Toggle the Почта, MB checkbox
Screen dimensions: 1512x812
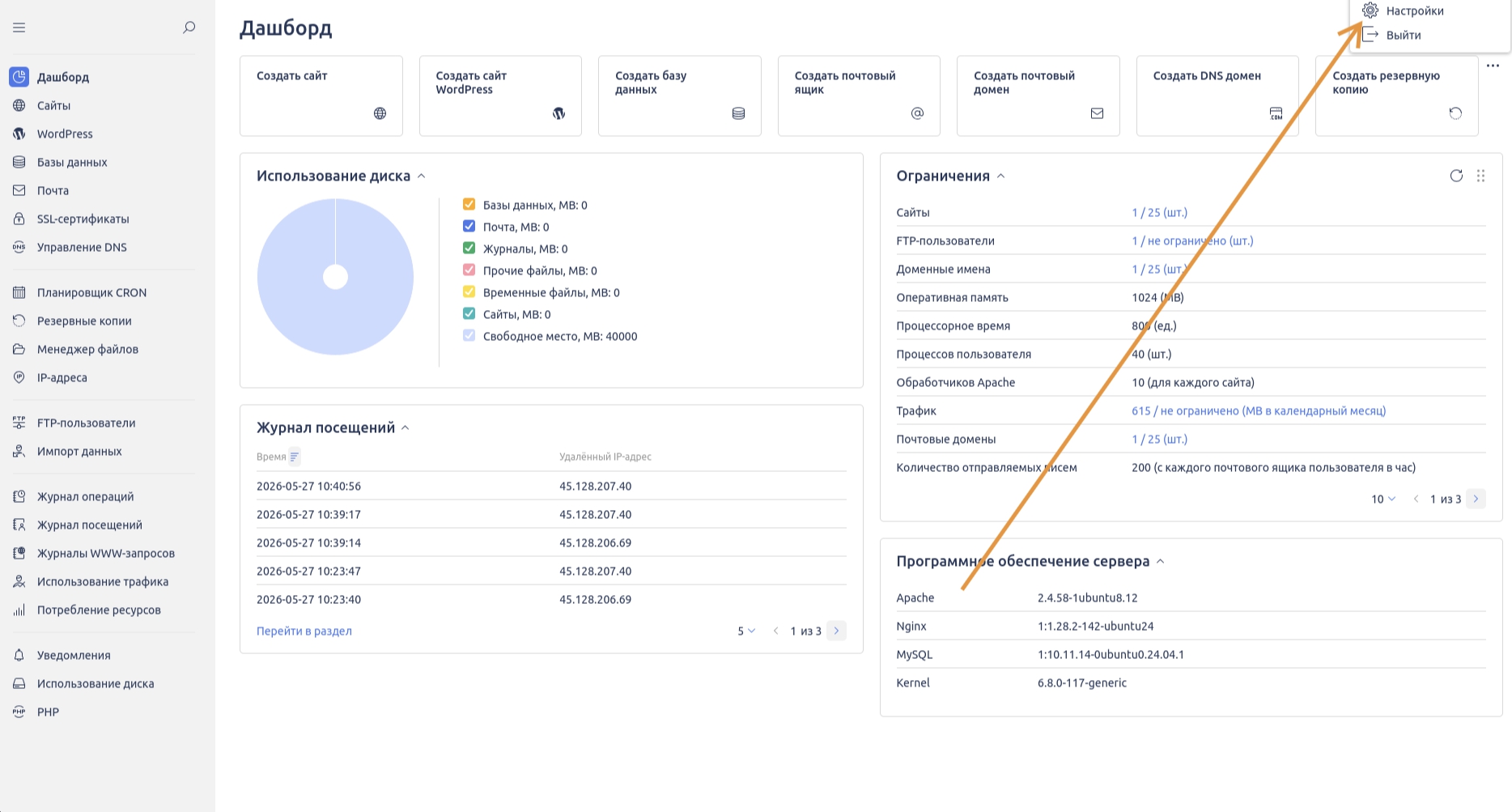(469, 226)
